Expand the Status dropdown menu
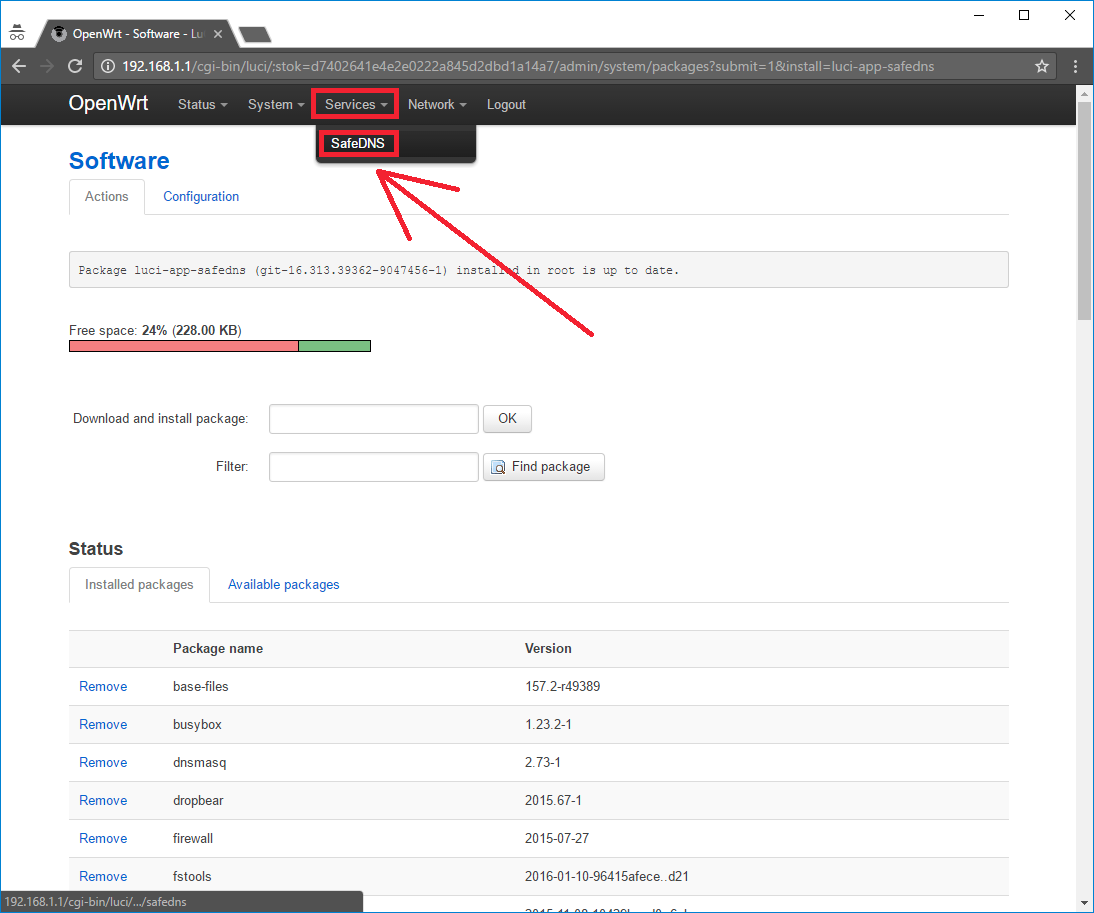Image resolution: width=1094 pixels, height=913 pixels. click(202, 105)
